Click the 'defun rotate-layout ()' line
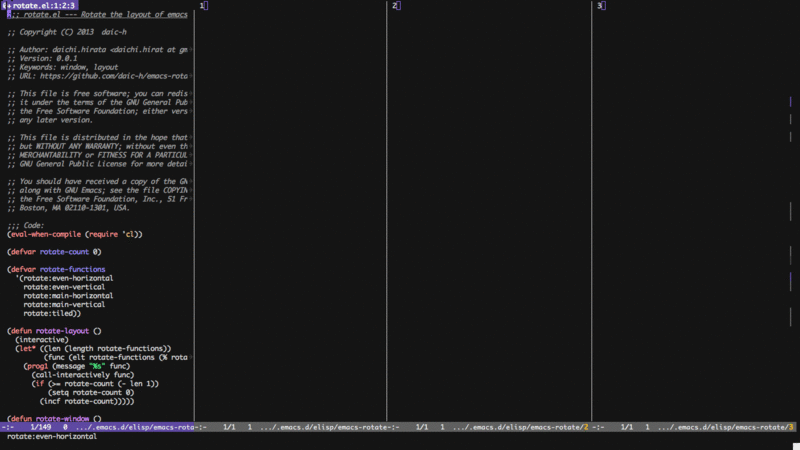This screenshot has width=800, height=450. click(54, 331)
